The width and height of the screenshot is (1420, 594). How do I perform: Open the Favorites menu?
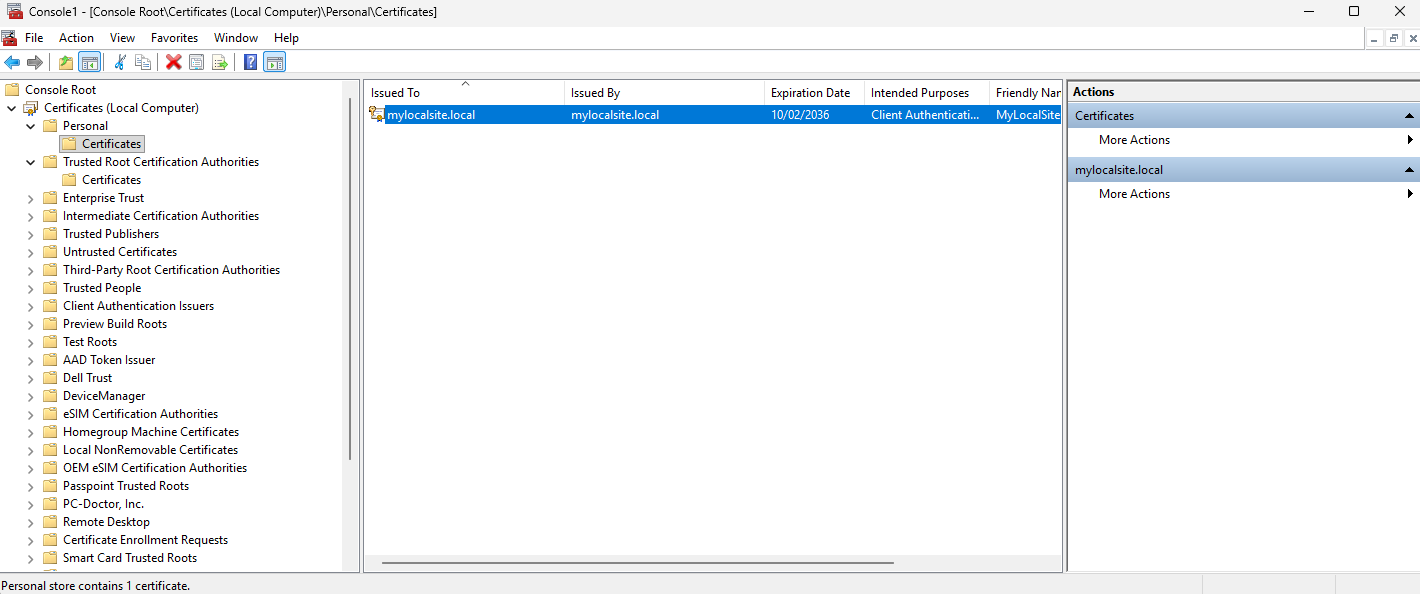[x=174, y=38]
